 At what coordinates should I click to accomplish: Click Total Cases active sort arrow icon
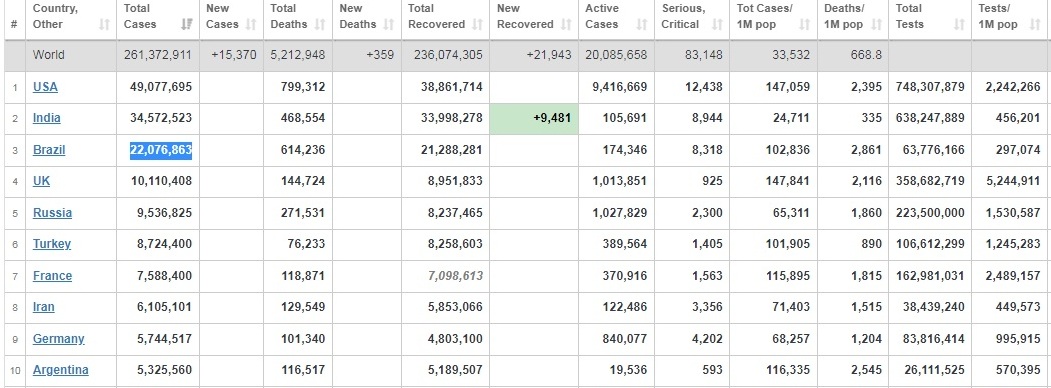coord(187,25)
